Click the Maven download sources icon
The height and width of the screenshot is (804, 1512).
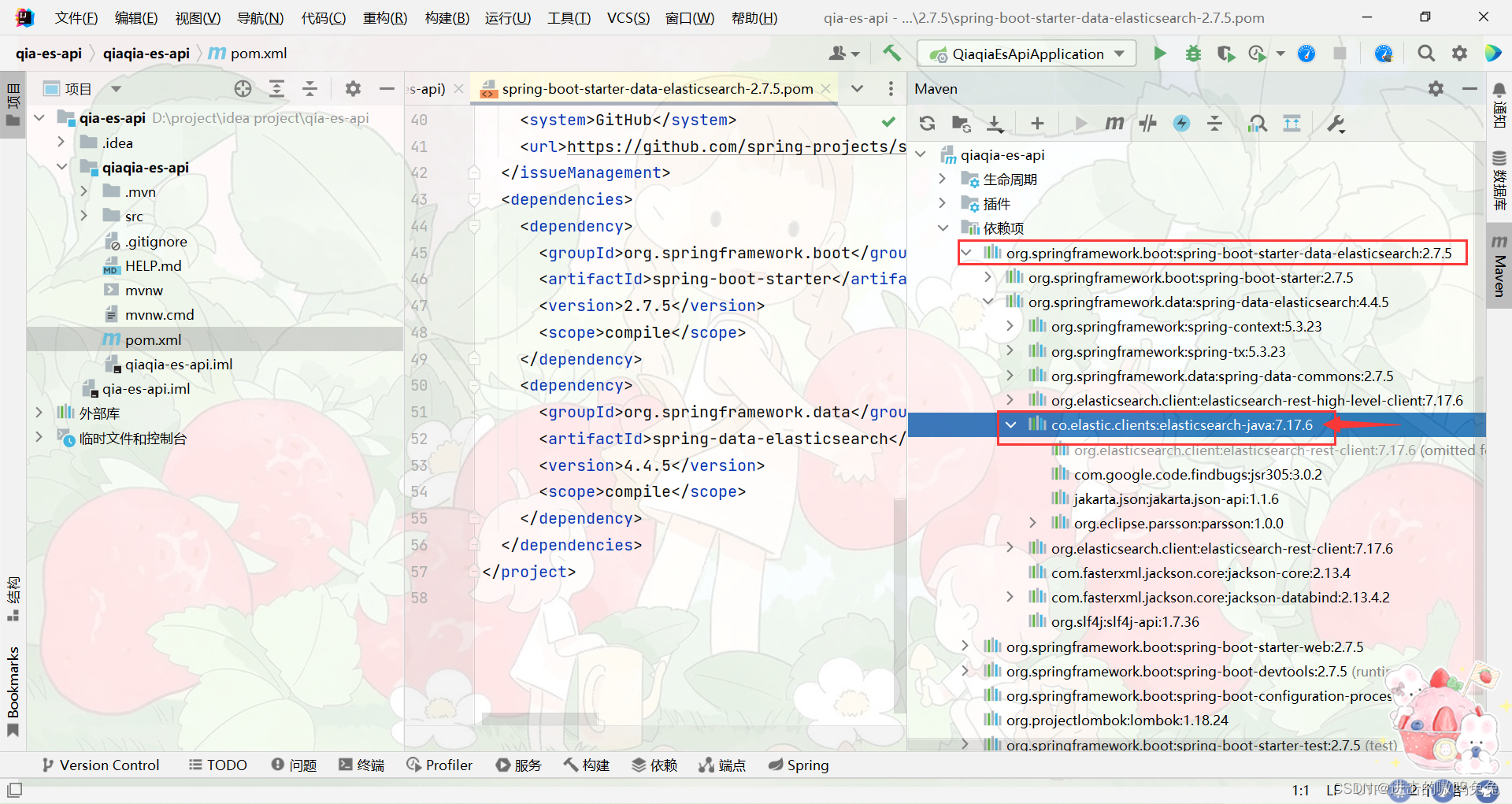click(x=995, y=124)
